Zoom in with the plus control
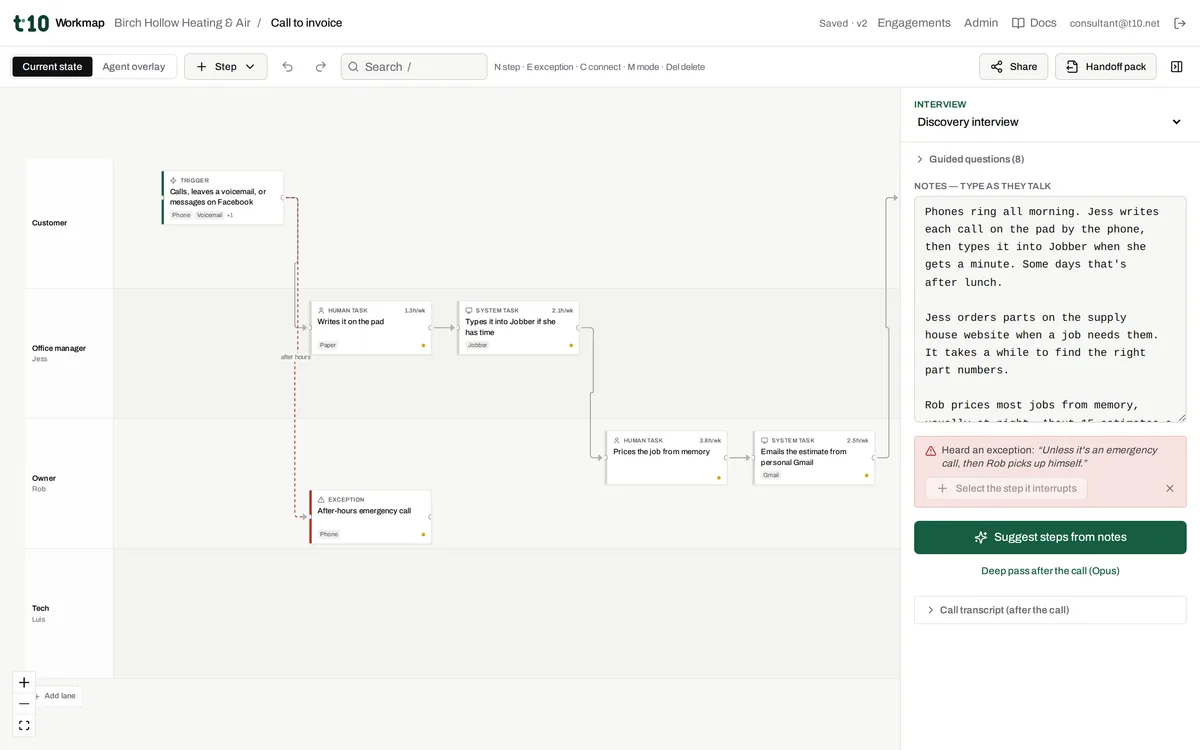 click(24, 683)
